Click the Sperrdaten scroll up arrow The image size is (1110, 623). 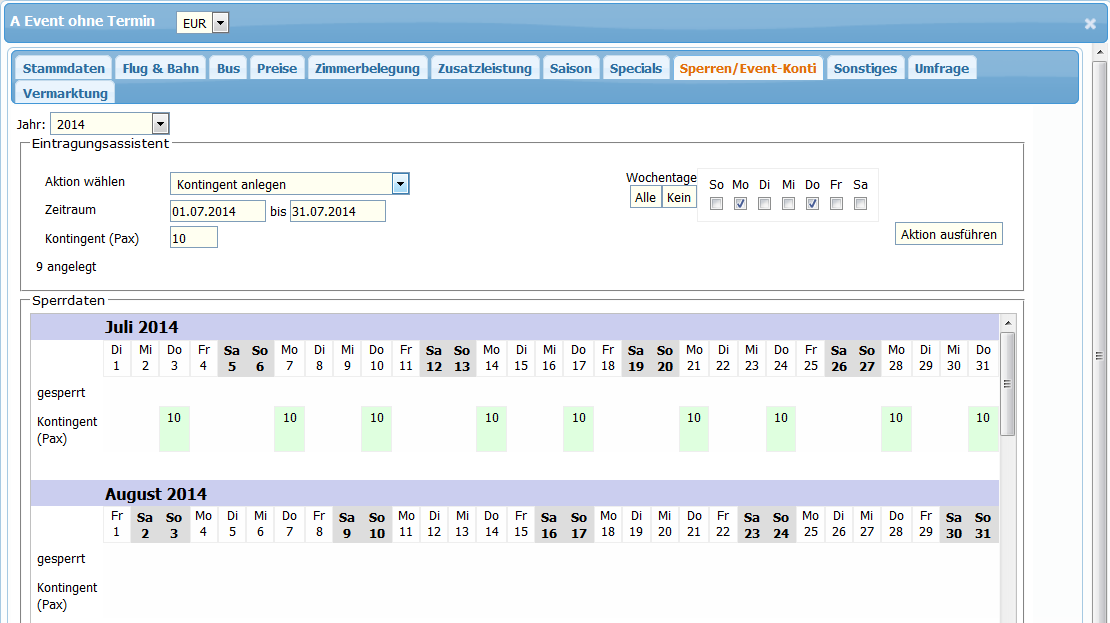coord(1007,323)
